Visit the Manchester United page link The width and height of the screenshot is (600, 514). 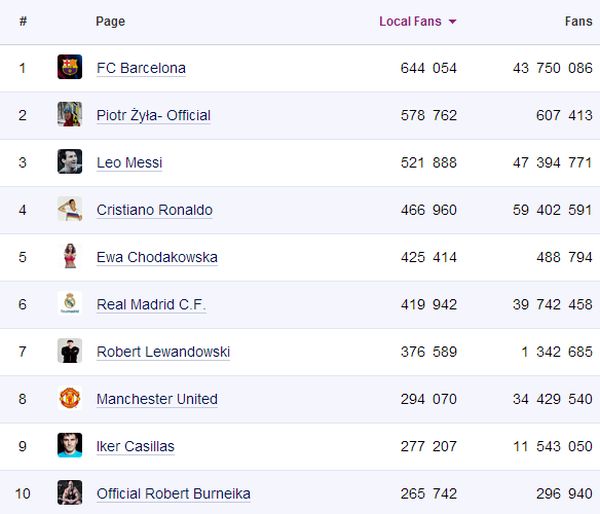click(x=157, y=399)
